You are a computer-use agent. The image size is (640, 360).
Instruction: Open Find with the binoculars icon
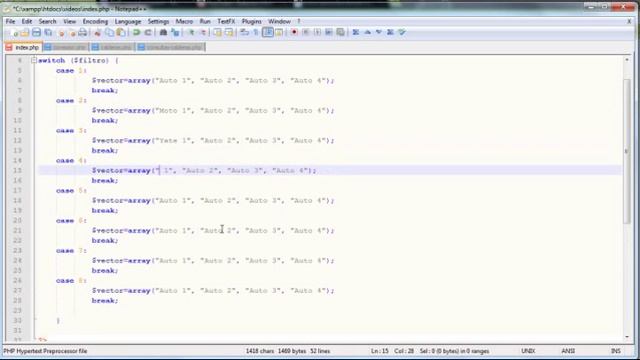pyautogui.click(x=163, y=33)
